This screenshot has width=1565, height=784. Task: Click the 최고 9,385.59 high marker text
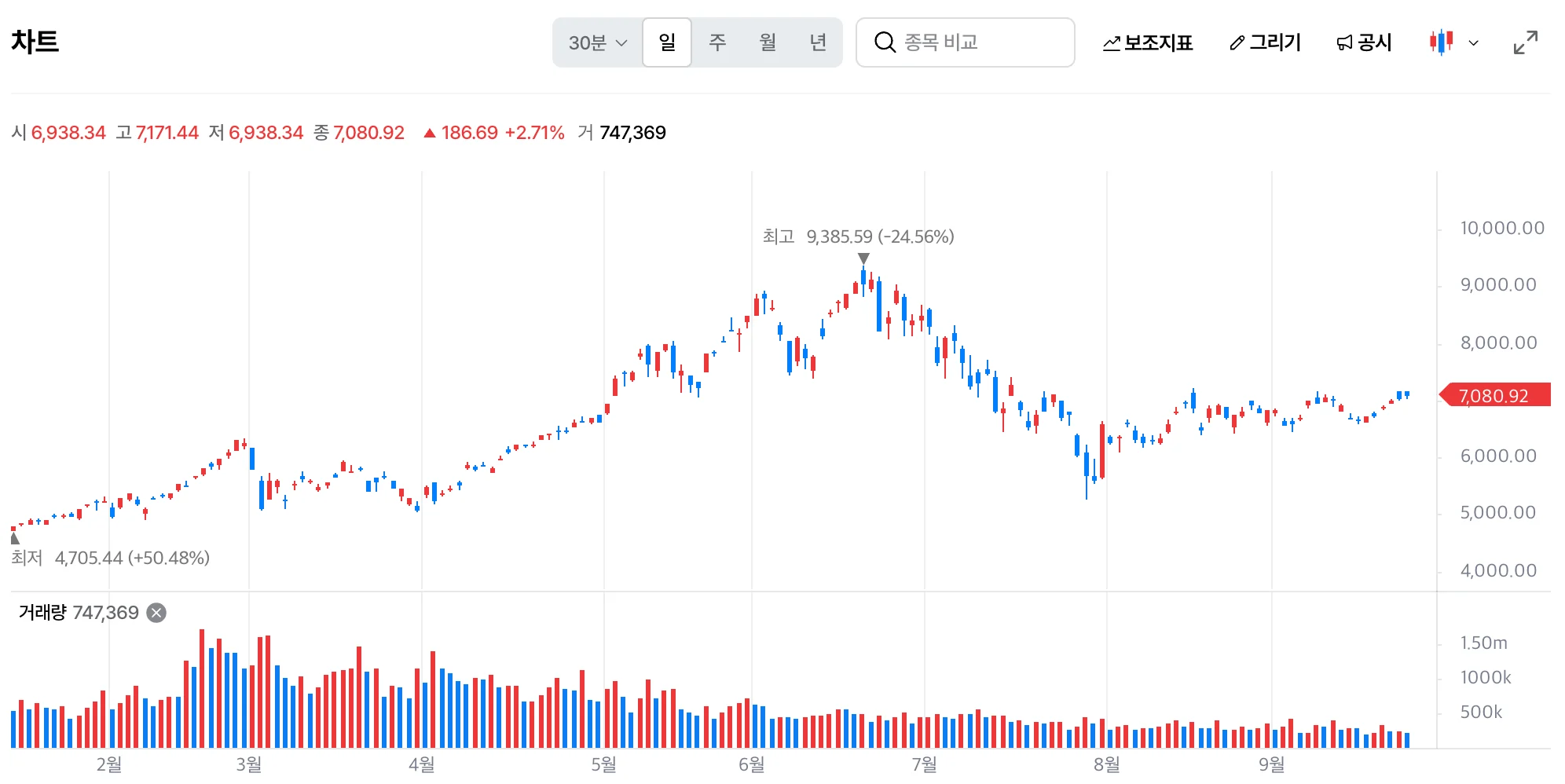858,236
